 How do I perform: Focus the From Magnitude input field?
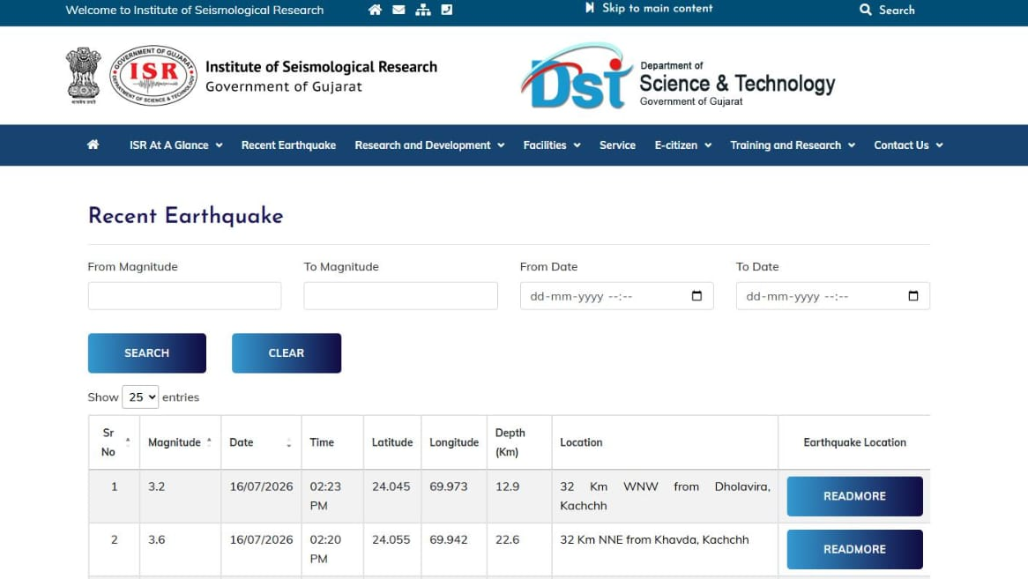point(184,296)
